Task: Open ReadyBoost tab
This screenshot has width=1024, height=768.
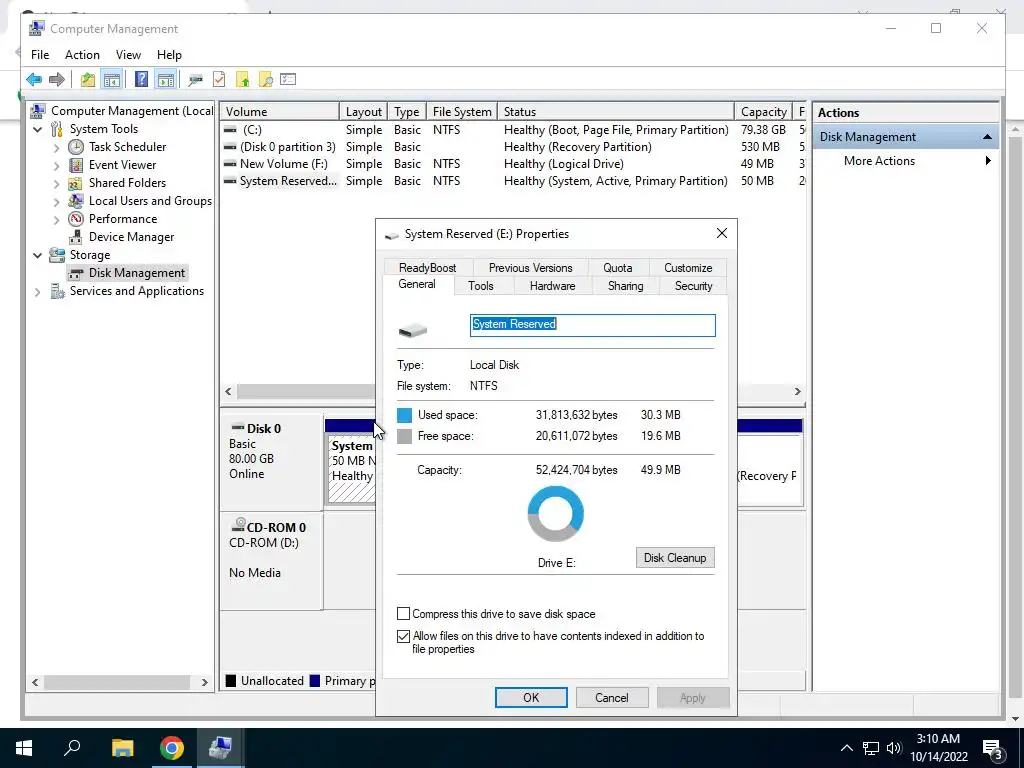Action: click(427, 268)
